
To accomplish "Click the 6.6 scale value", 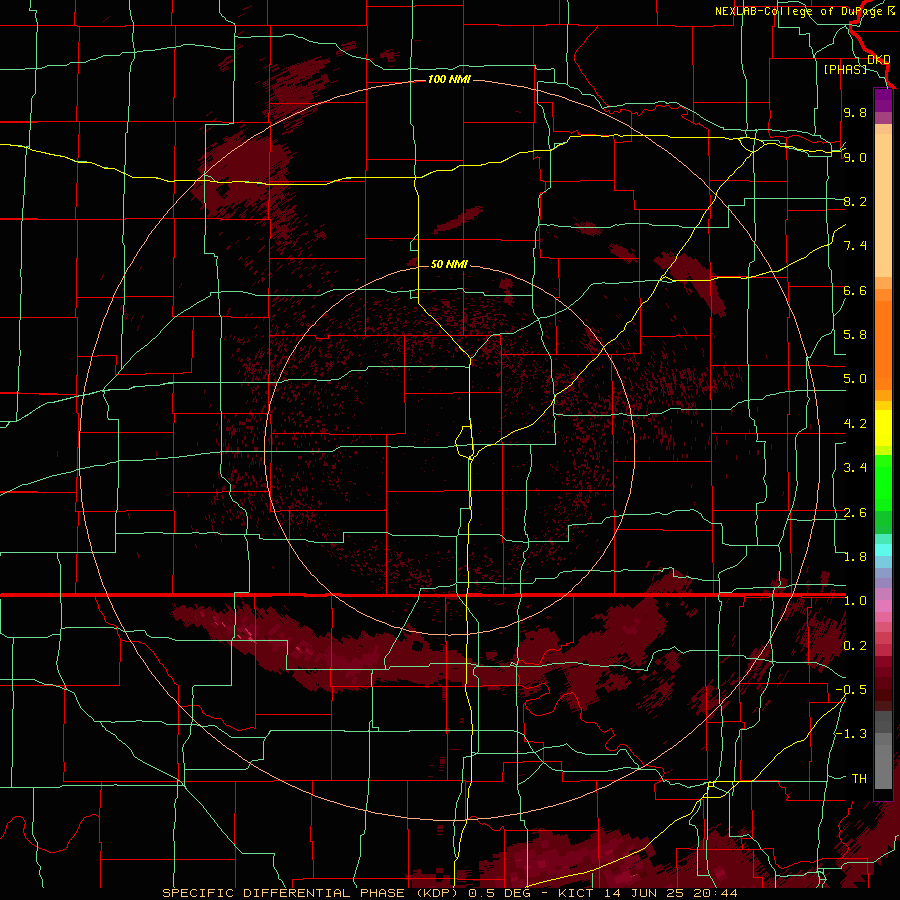I will pyautogui.click(x=855, y=290).
